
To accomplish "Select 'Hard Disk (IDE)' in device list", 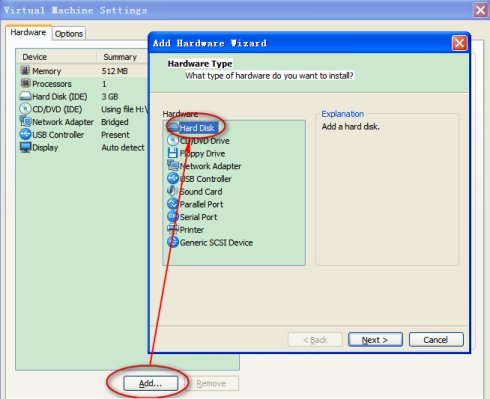I will [83, 96].
